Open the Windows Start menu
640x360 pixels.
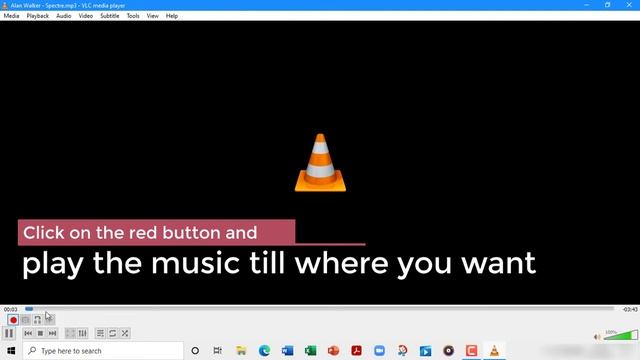[11, 351]
